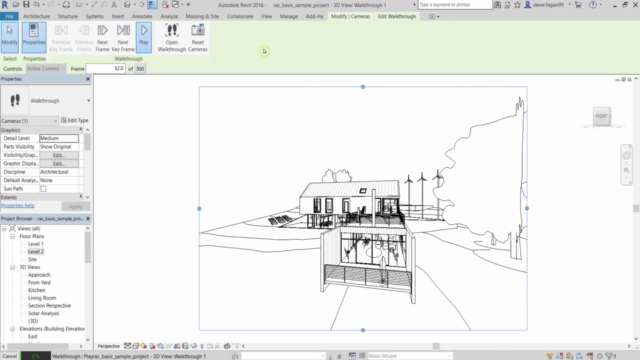Click the top-center crop region grip
This screenshot has height=360, width=640.
[363, 87]
